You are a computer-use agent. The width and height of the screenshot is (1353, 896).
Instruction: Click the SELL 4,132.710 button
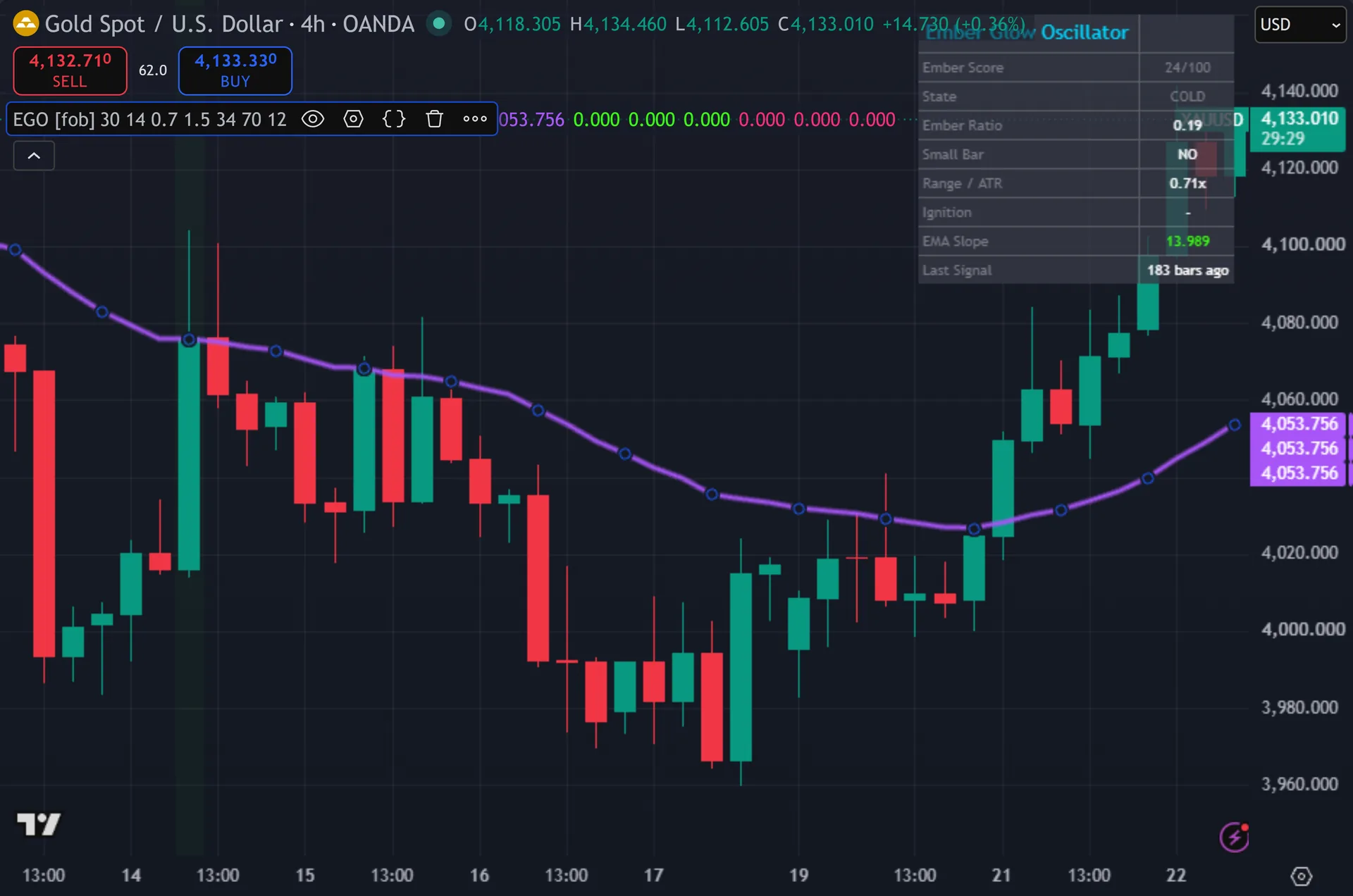[x=70, y=70]
